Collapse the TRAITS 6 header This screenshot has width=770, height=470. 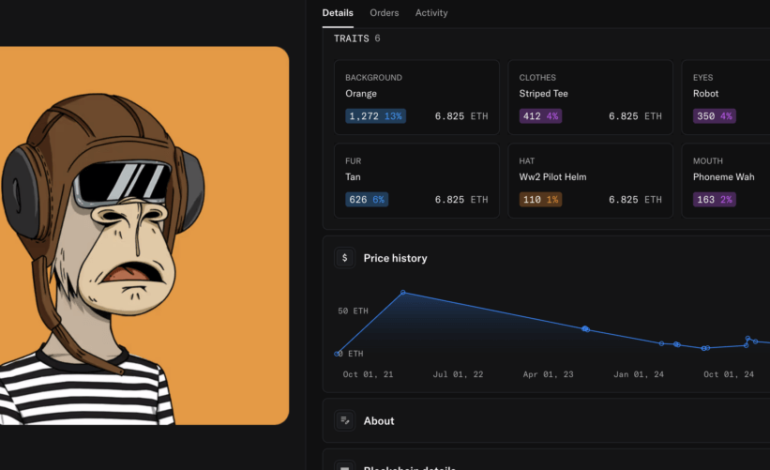(356, 39)
